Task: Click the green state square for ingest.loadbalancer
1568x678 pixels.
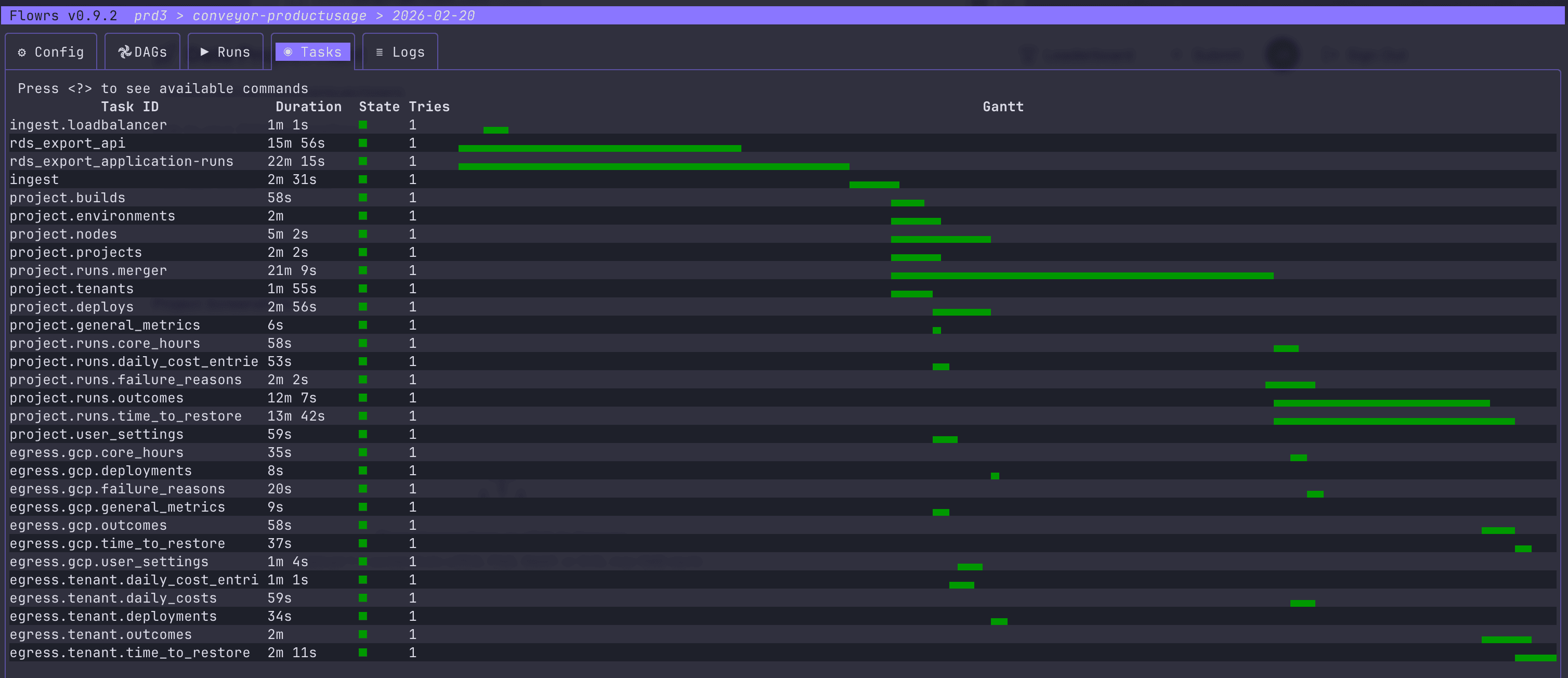Action: pos(363,124)
